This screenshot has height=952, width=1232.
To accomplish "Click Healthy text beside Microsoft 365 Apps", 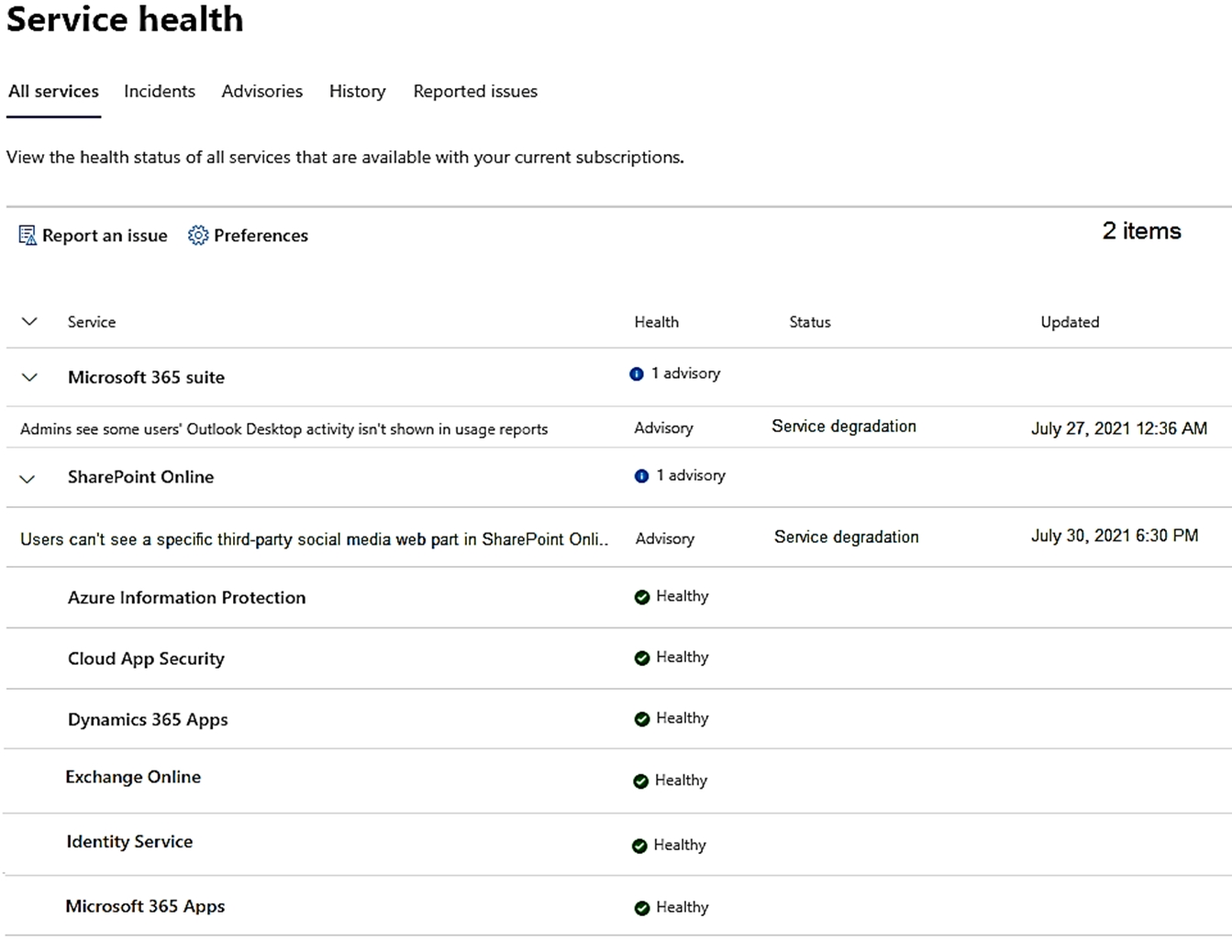I will pyautogui.click(x=683, y=907).
